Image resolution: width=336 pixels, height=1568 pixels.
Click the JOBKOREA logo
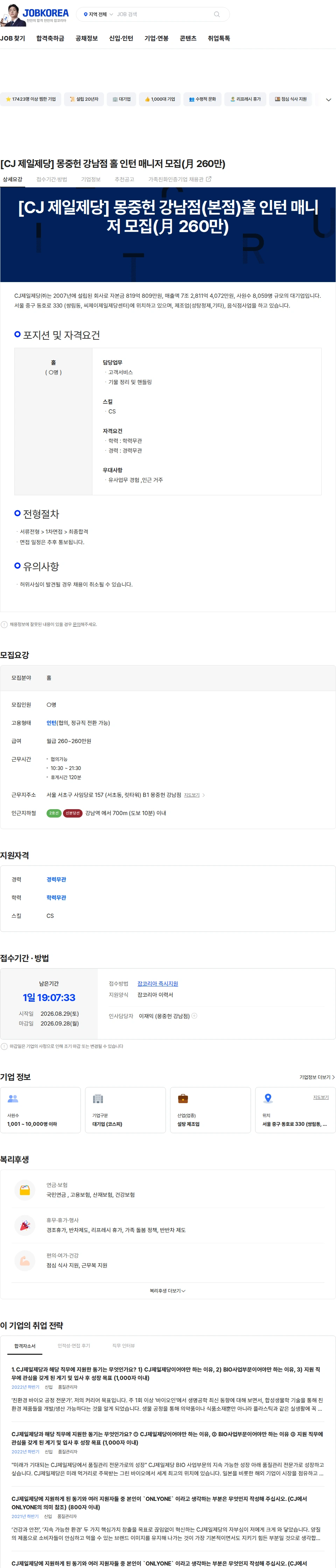(x=46, y=13)
